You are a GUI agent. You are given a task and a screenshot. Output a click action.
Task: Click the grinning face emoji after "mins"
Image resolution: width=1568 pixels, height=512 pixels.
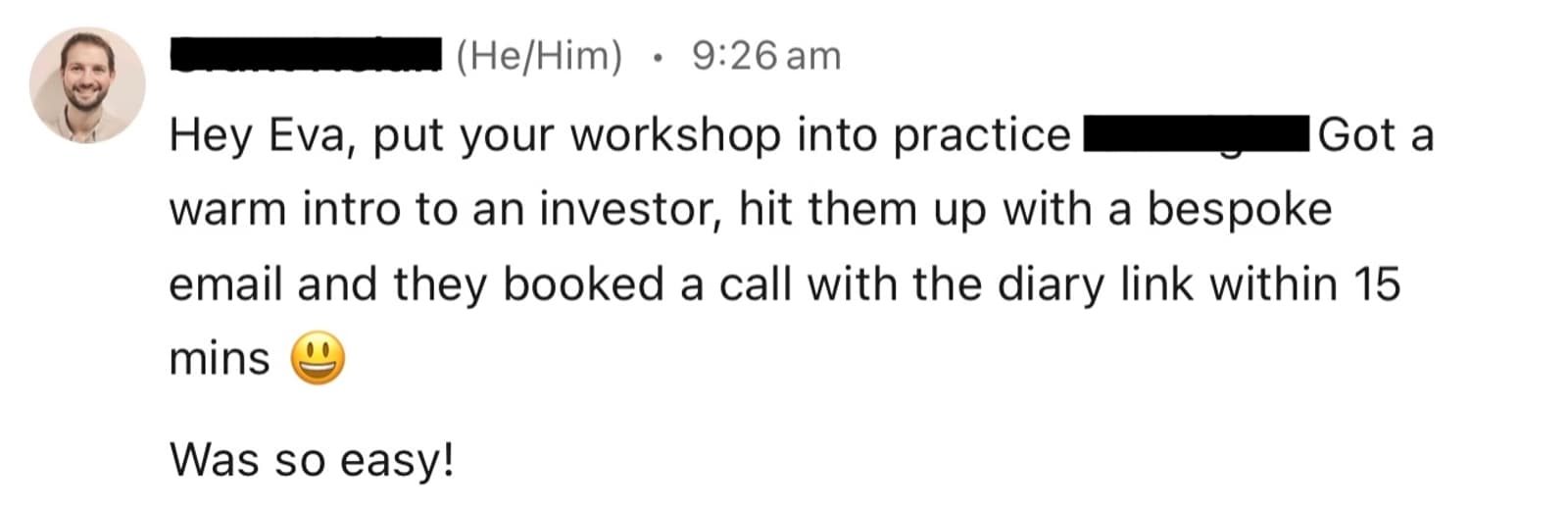click(x=318, y=358)
